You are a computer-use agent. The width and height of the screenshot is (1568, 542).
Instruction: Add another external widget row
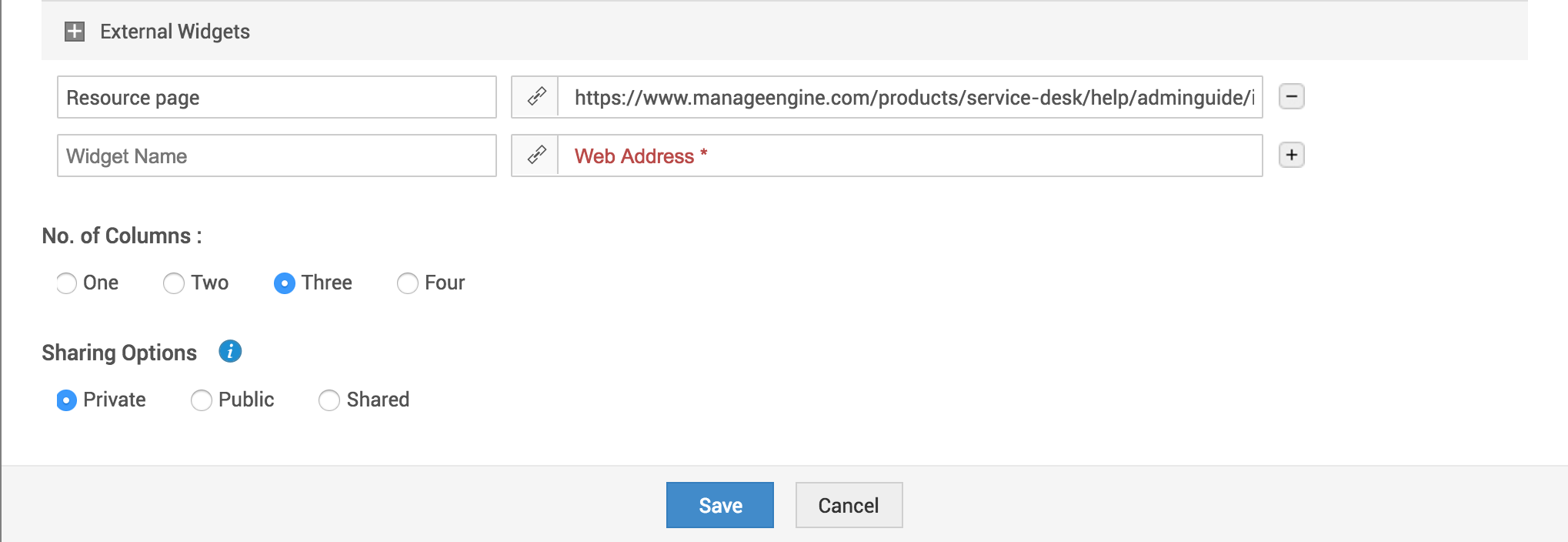pos(1291,155)
